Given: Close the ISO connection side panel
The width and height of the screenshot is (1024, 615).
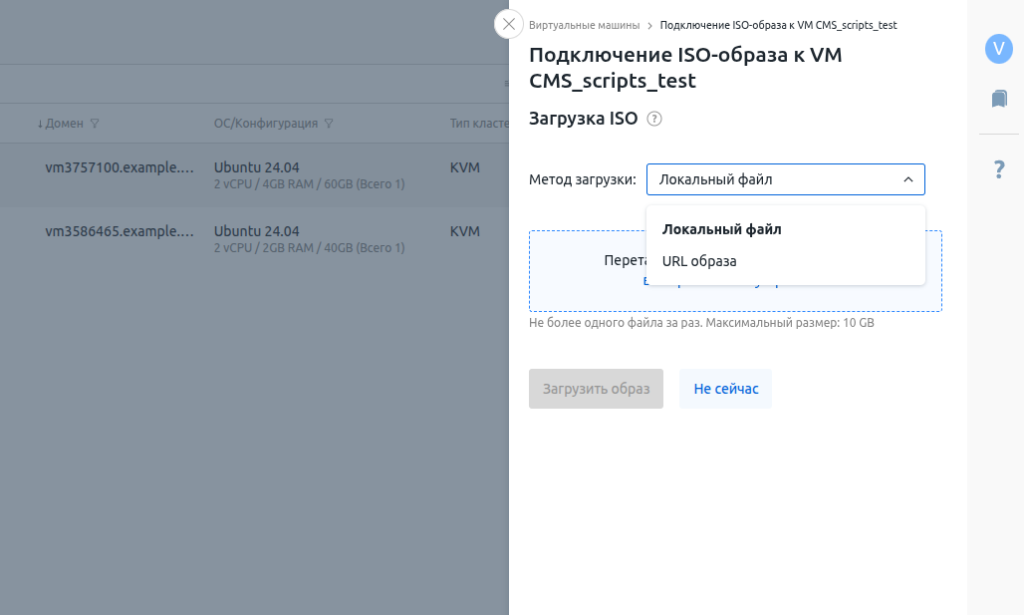Looking at the screenshot, I should [x=509, y=24].
